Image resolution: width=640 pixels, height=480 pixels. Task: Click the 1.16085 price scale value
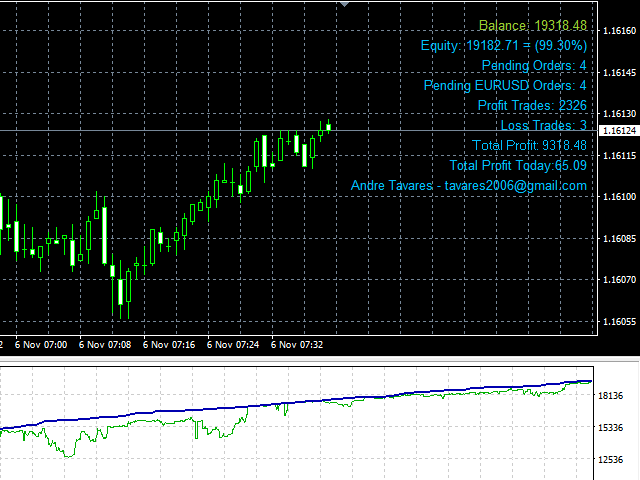tap(619, 238)
